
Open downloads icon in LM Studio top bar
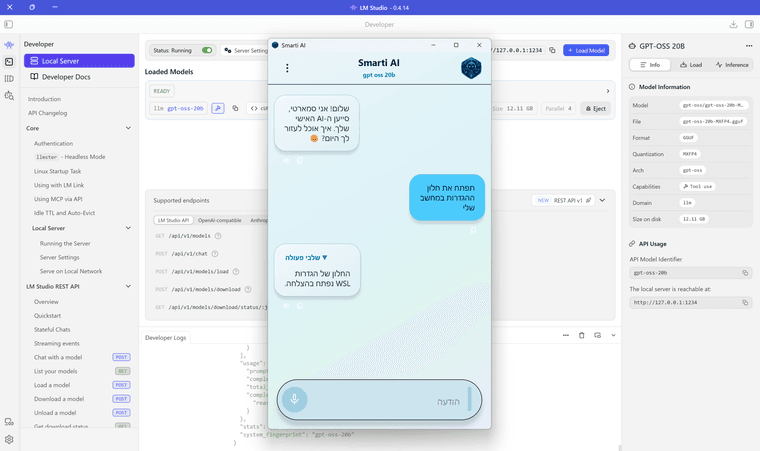tap(733, 24)
